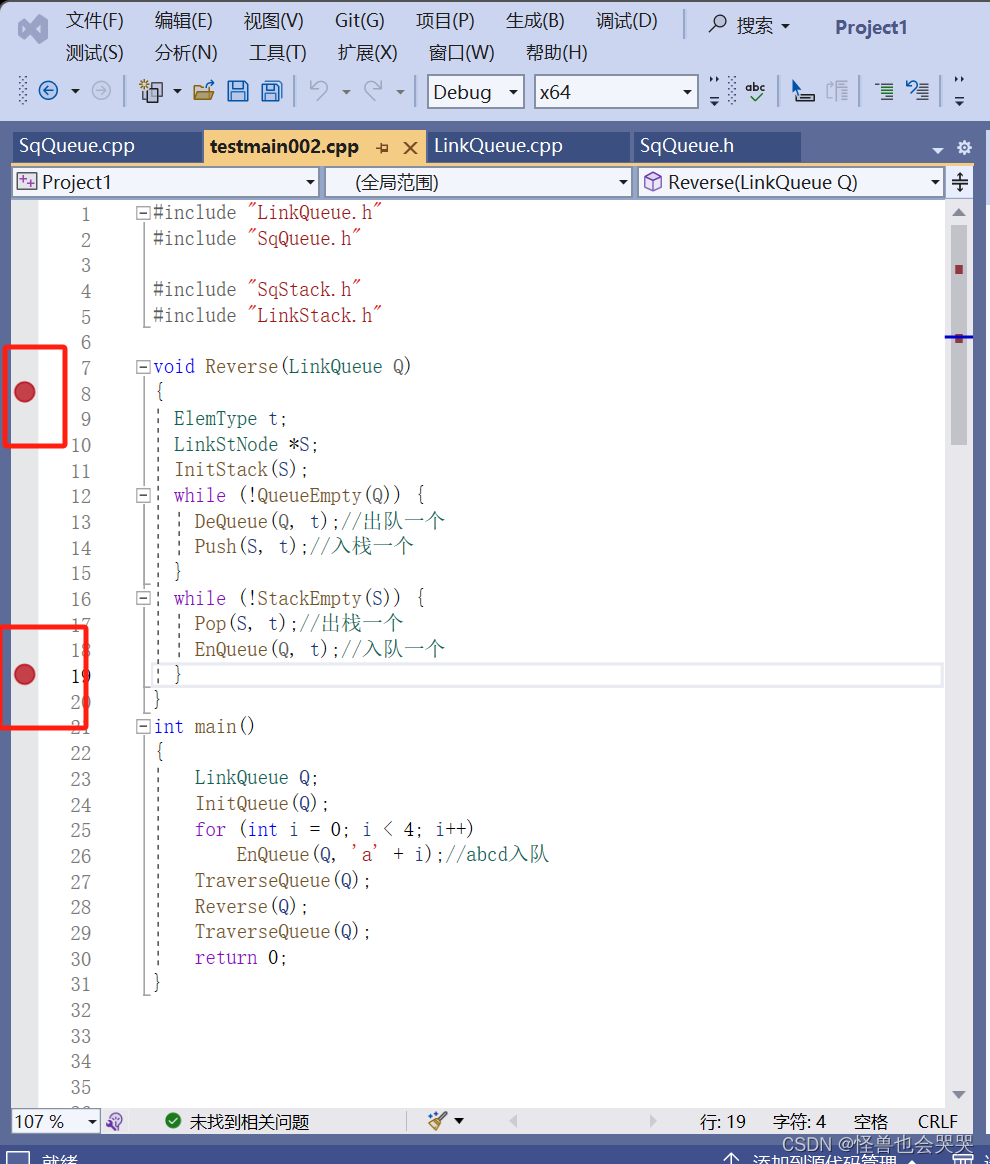
Task: Close the testmain002.cpp tab
Action: [x=410, y=148]
